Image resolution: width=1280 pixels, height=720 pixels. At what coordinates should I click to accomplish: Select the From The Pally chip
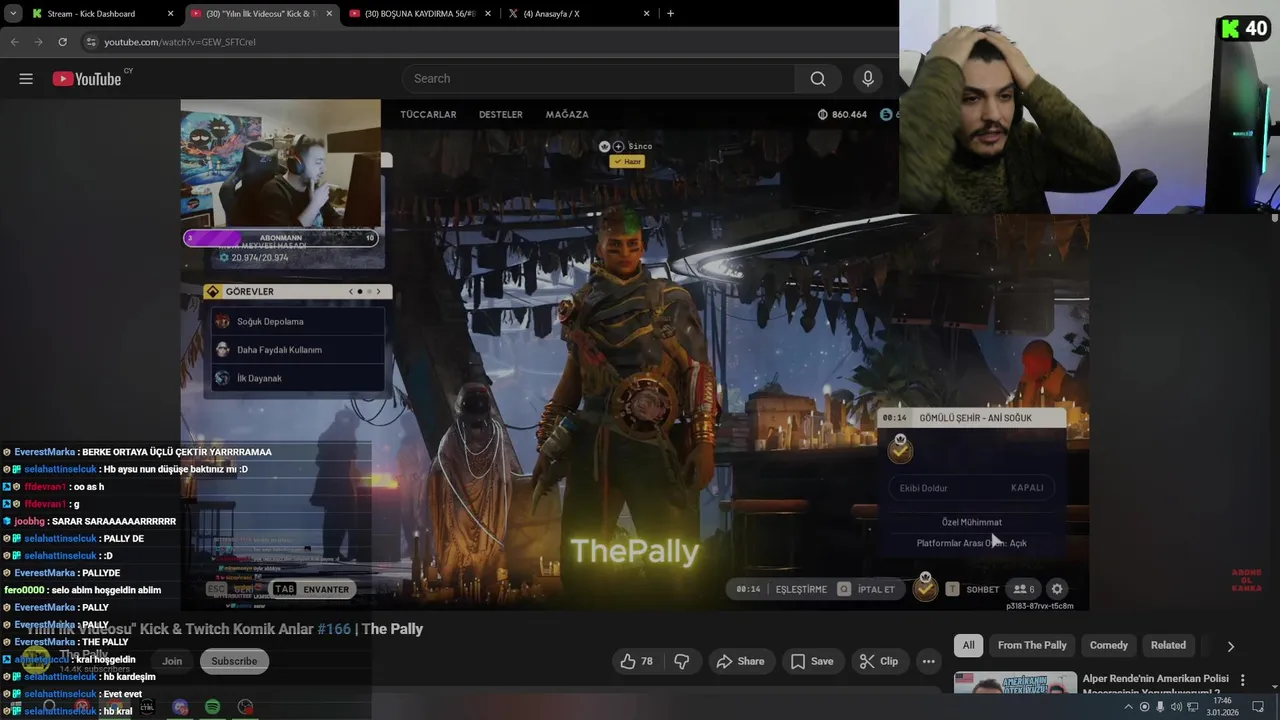(x=1032, y=645)
